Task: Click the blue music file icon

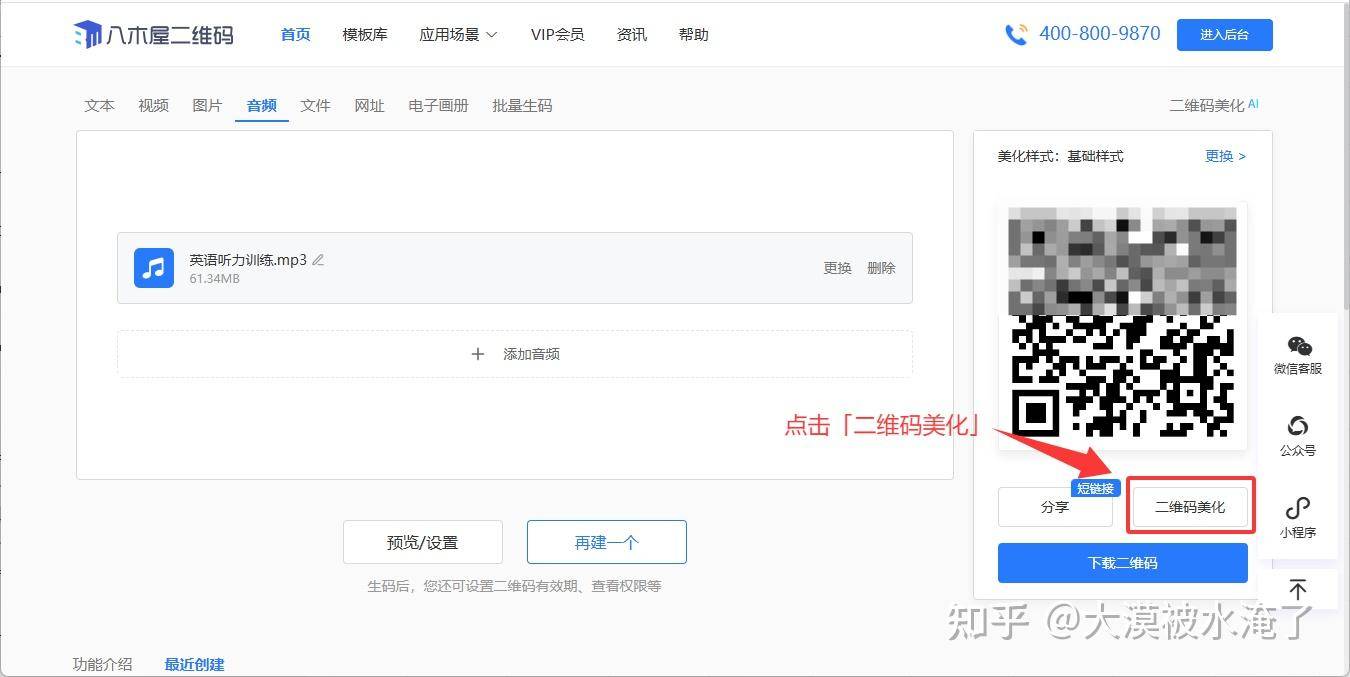Action: tap(154, 268)
